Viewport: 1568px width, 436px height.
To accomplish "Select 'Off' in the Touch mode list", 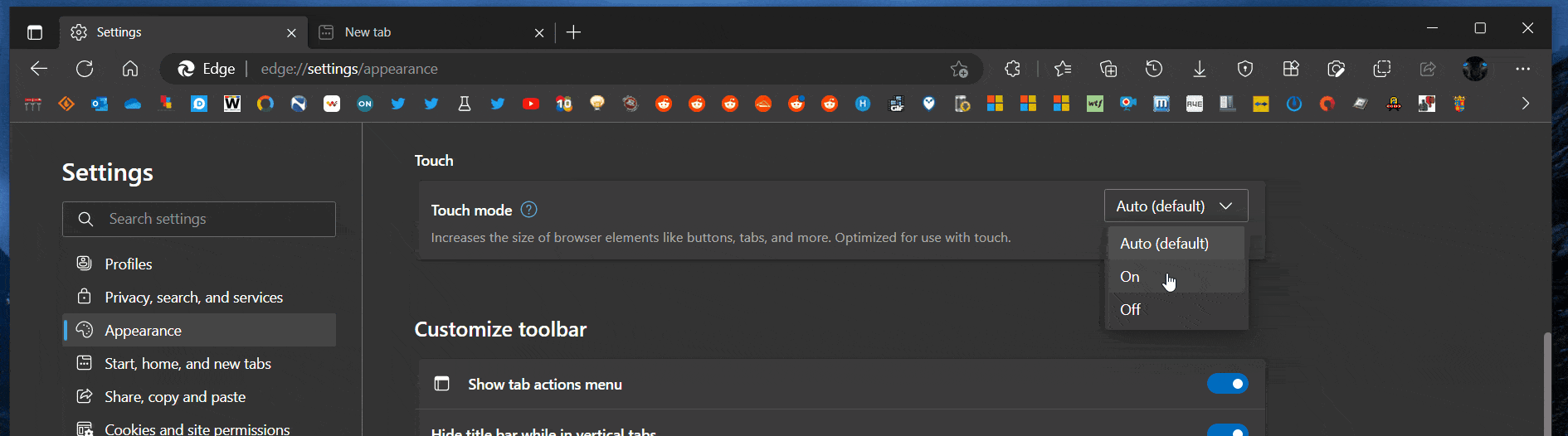I will (1176, 310).
